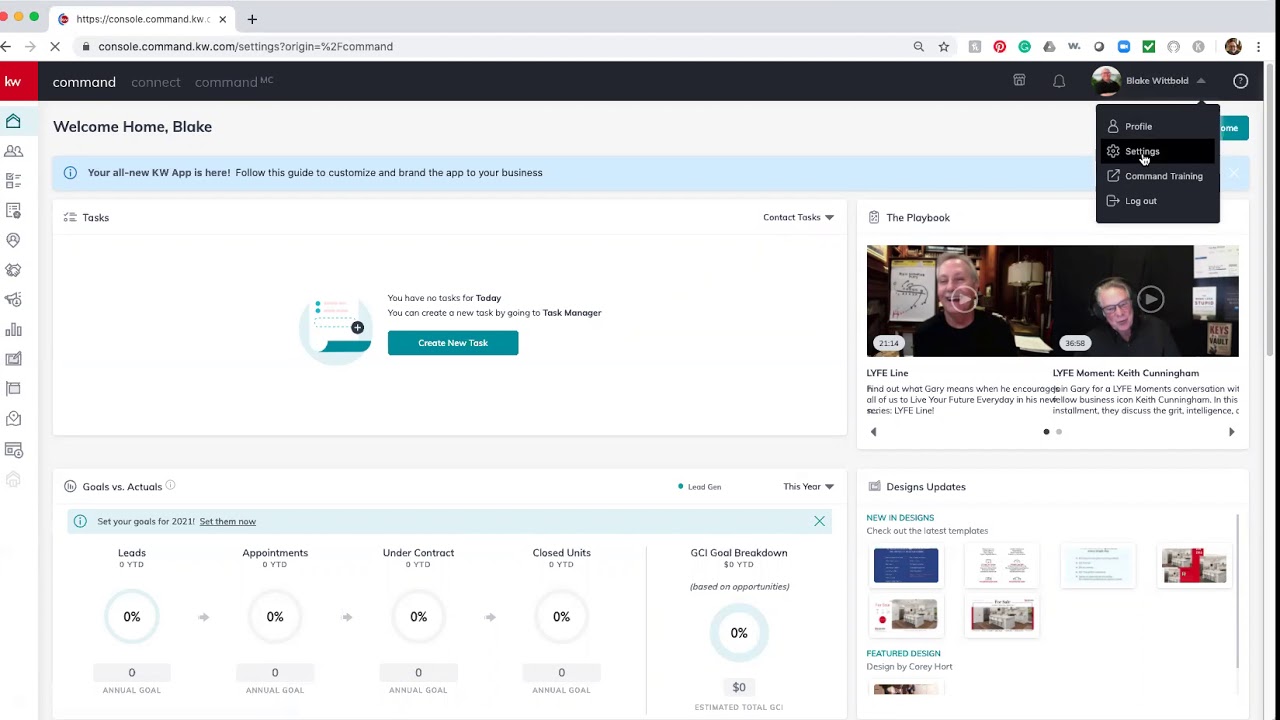Click the info icon beside Goals vs. Actuals

pos(170,486)
